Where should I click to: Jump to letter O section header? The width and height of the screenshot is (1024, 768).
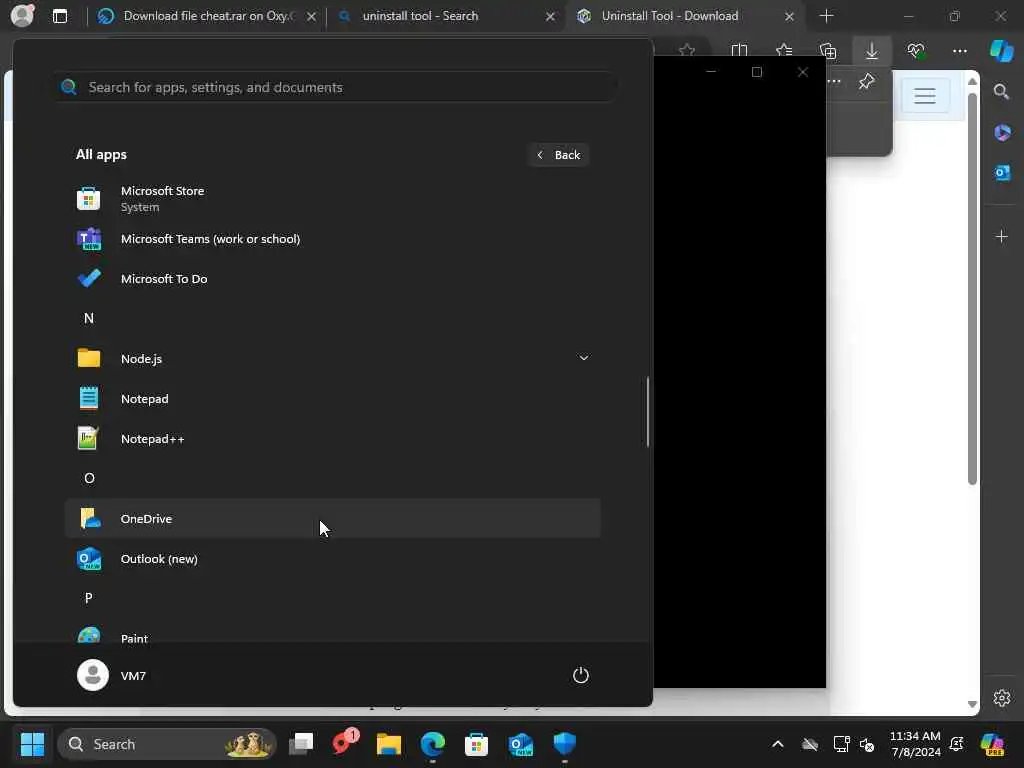[89, 478]
